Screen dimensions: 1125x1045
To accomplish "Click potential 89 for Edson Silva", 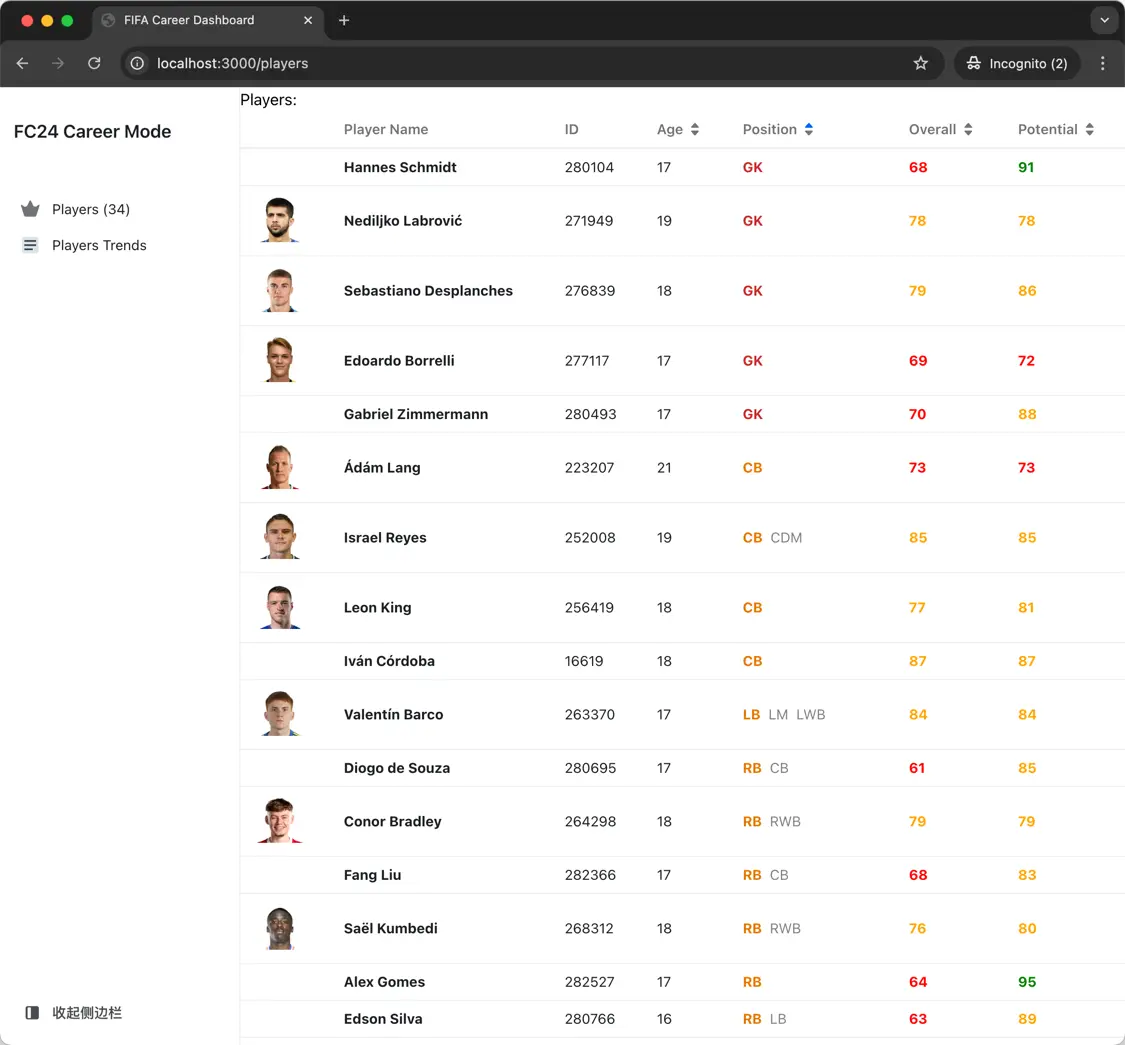I will (x=1027, y=1019).
